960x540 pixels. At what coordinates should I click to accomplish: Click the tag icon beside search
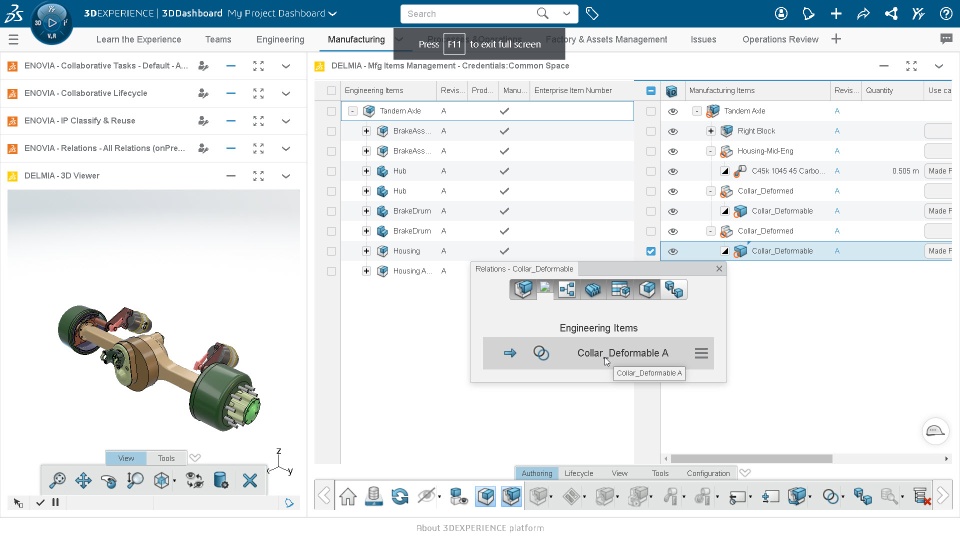(592, 13)
